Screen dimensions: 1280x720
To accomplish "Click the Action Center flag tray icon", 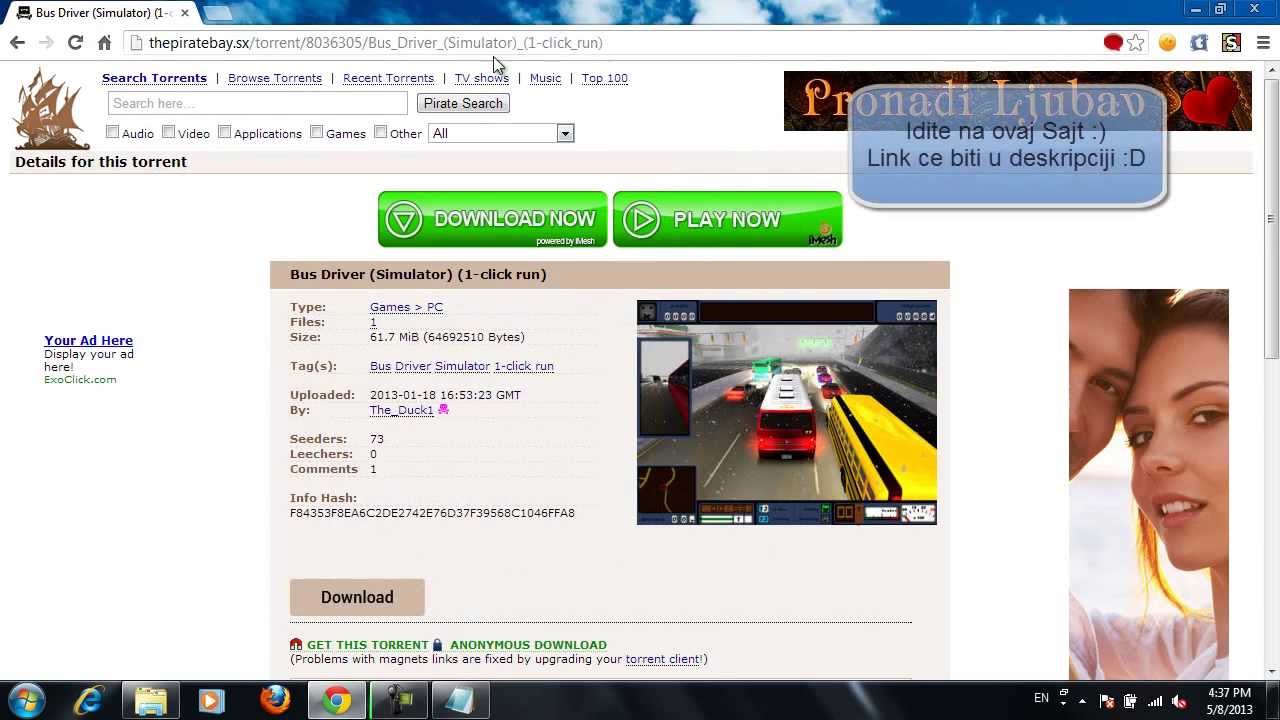I will pos(1107,701).
